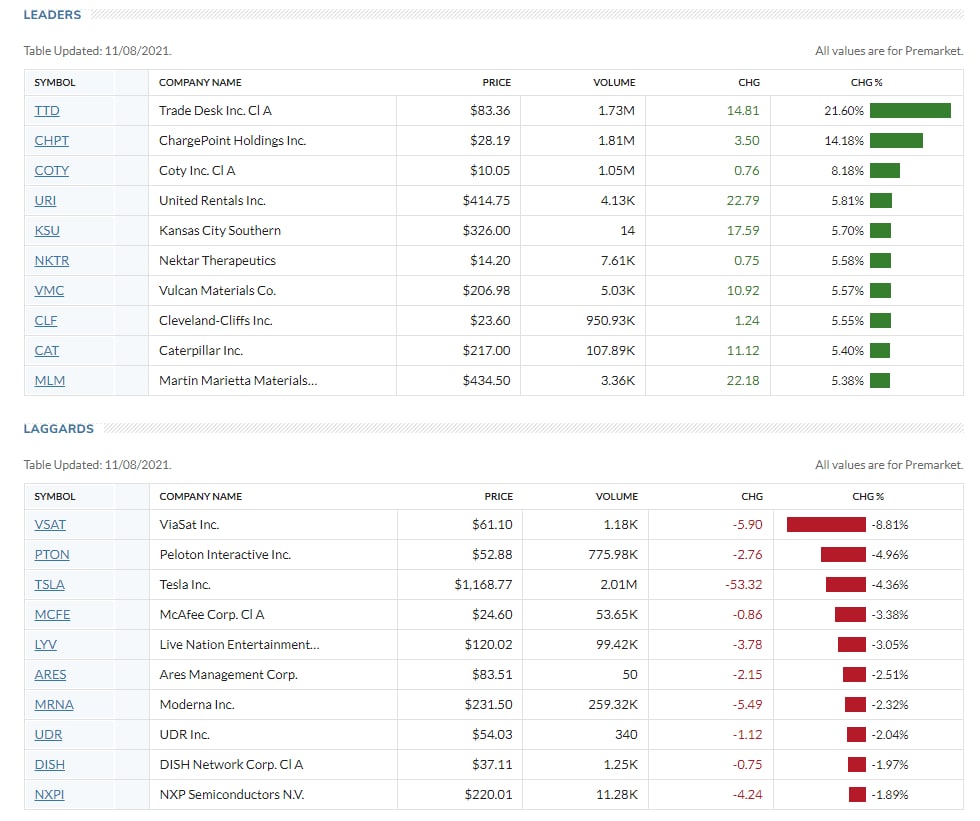The width and height of the screenshot is (980, 821).
Task: Click Laggards table PRICE column header
Action: (498, 497)
